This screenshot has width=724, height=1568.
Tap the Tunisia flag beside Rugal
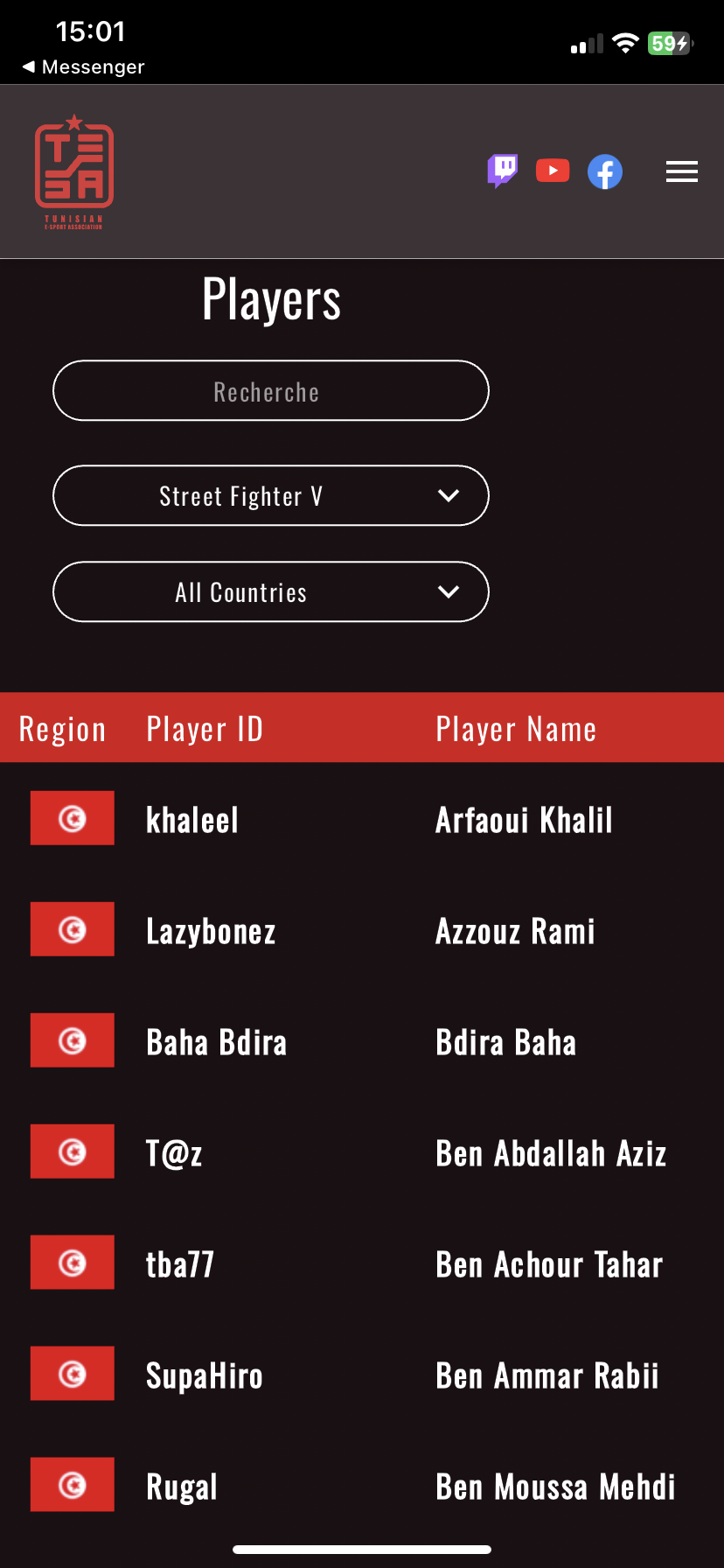pyautogui.click(x=73, y=1484)
